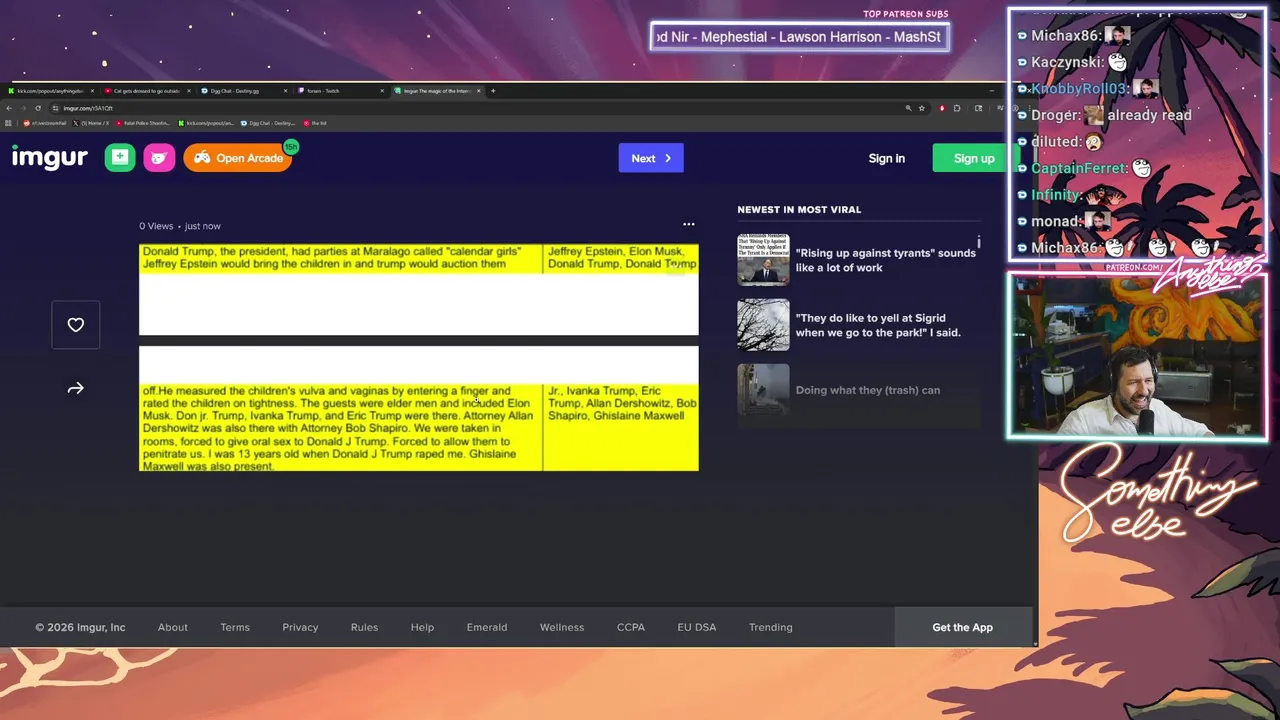1280x720 pixels.
Task: Open the 'the list' bookmark
Action: (x=315, y=123)
